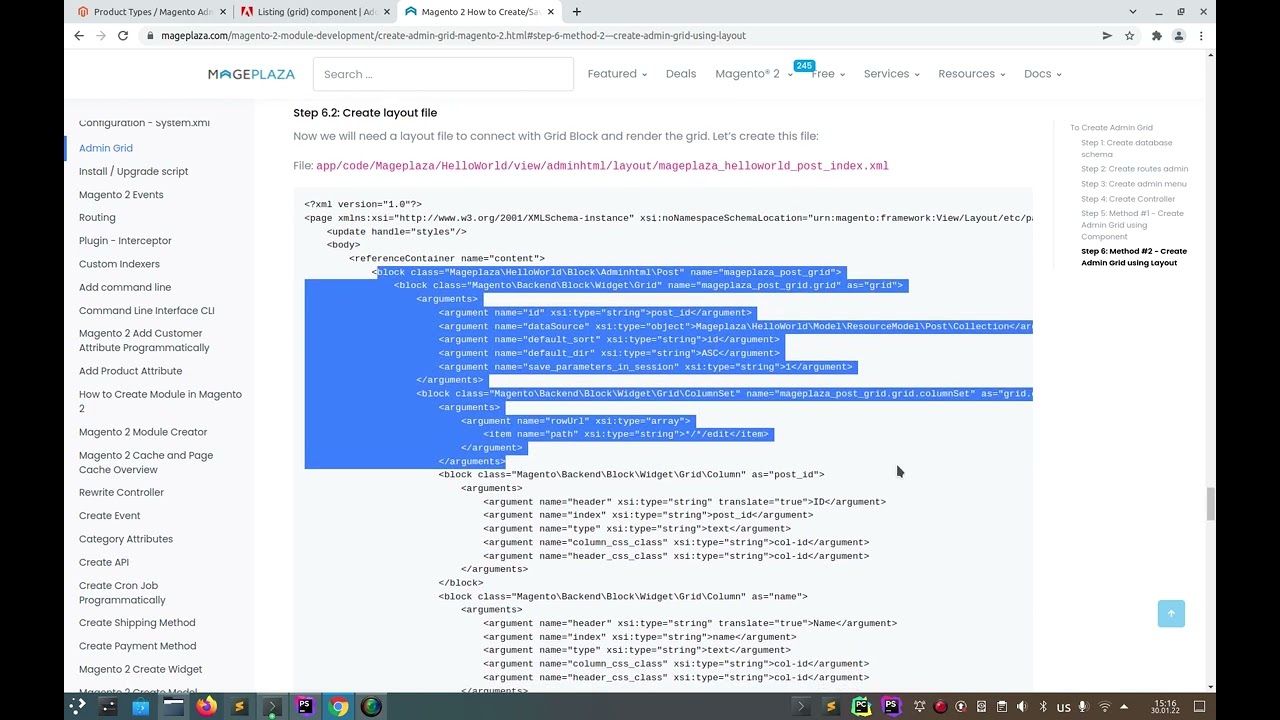Screen dimensions: 1280x720
Task: Switch to Product Types / Magento tab
Action: [152, 12]
